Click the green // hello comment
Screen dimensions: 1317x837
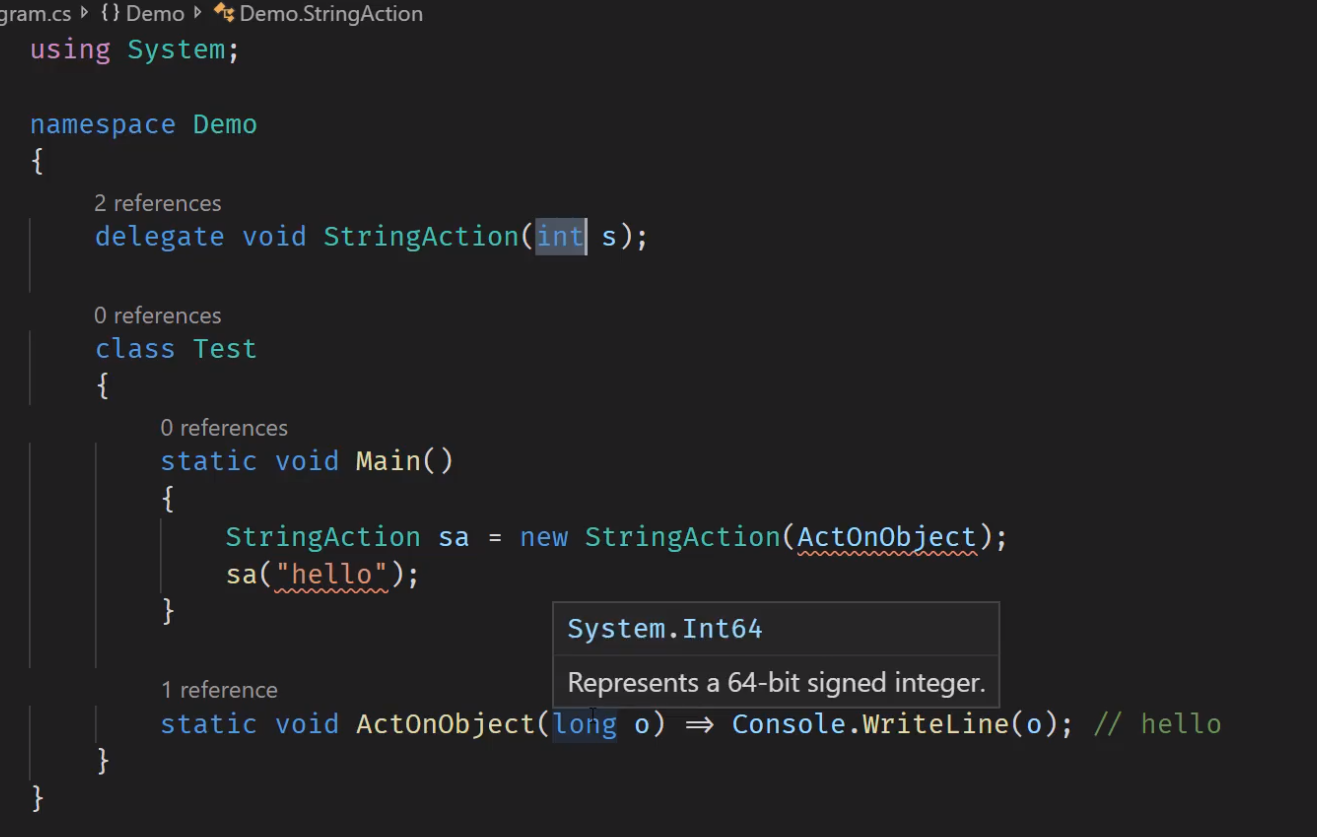1158,724
